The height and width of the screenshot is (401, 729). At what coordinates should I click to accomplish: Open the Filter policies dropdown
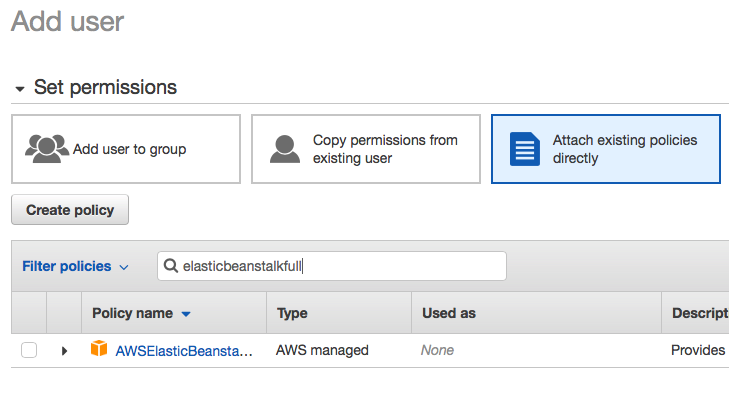tap(76, 266)
